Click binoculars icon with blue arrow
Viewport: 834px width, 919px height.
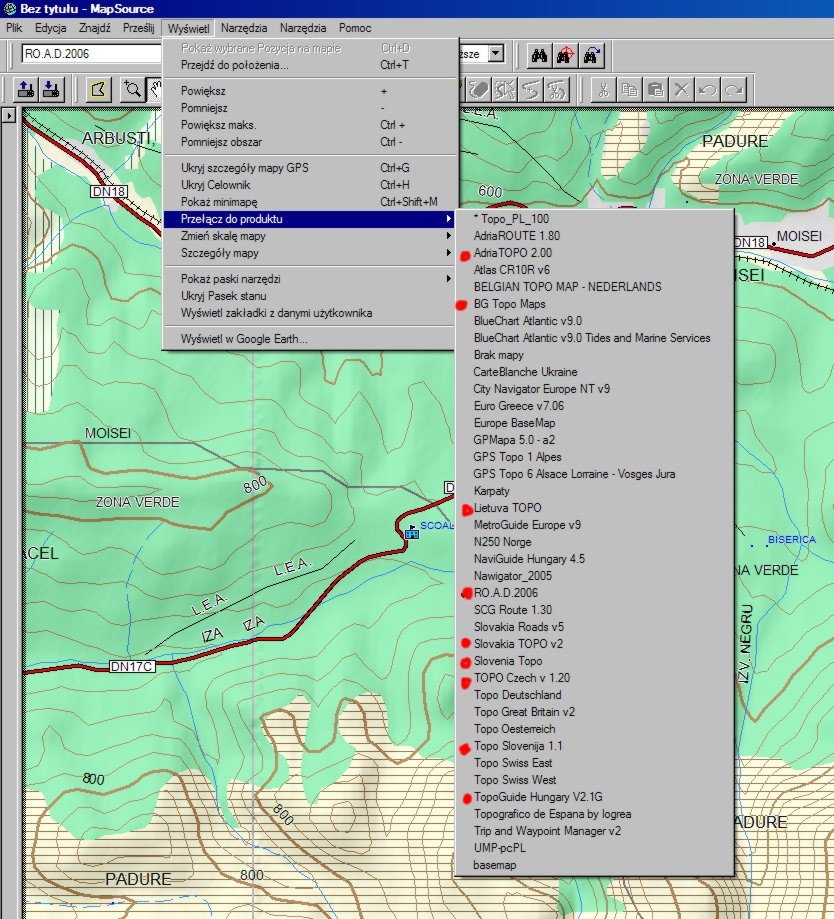pos(591,56)
